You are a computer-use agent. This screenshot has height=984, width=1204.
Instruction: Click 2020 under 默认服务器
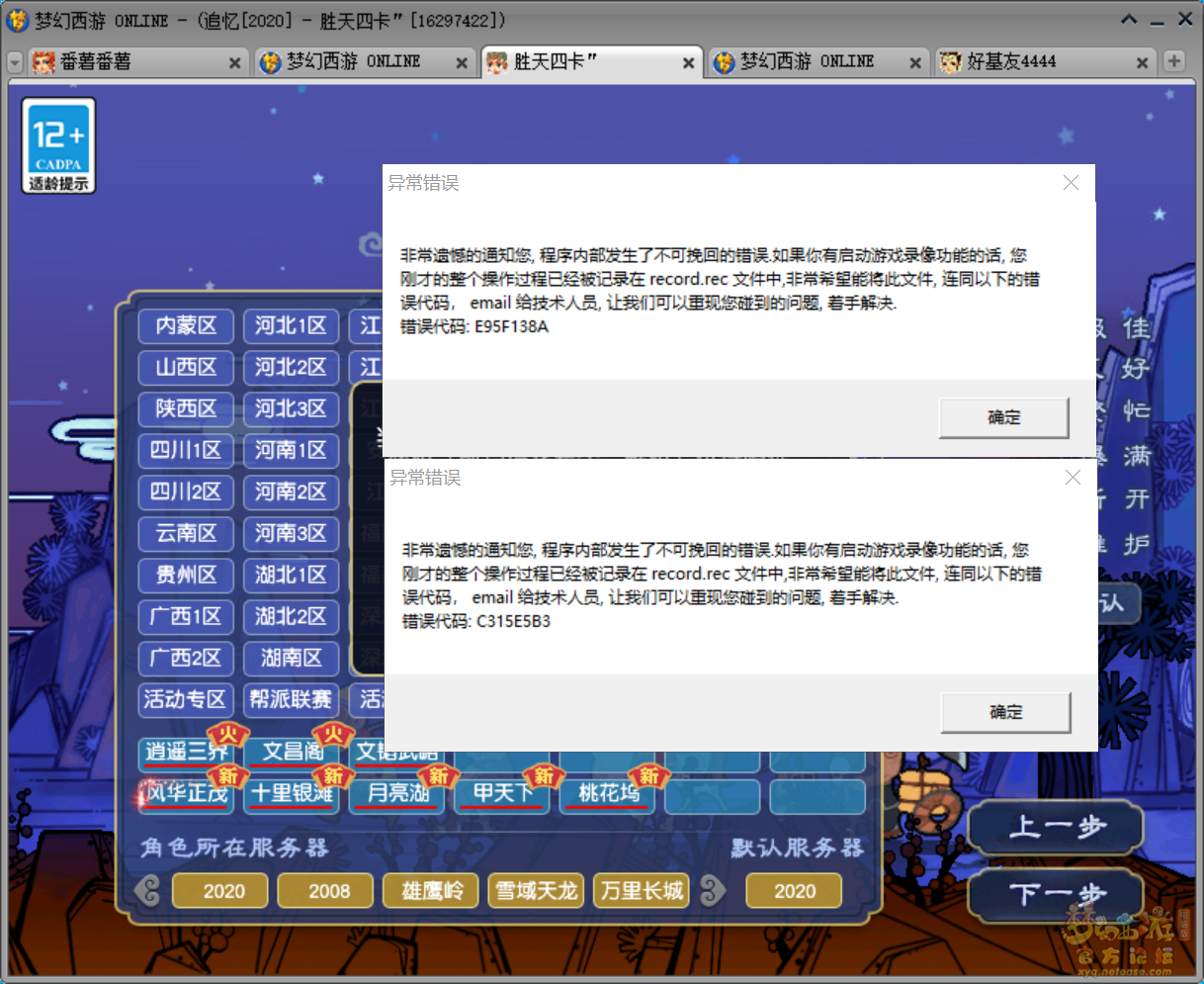pos(795,891)
